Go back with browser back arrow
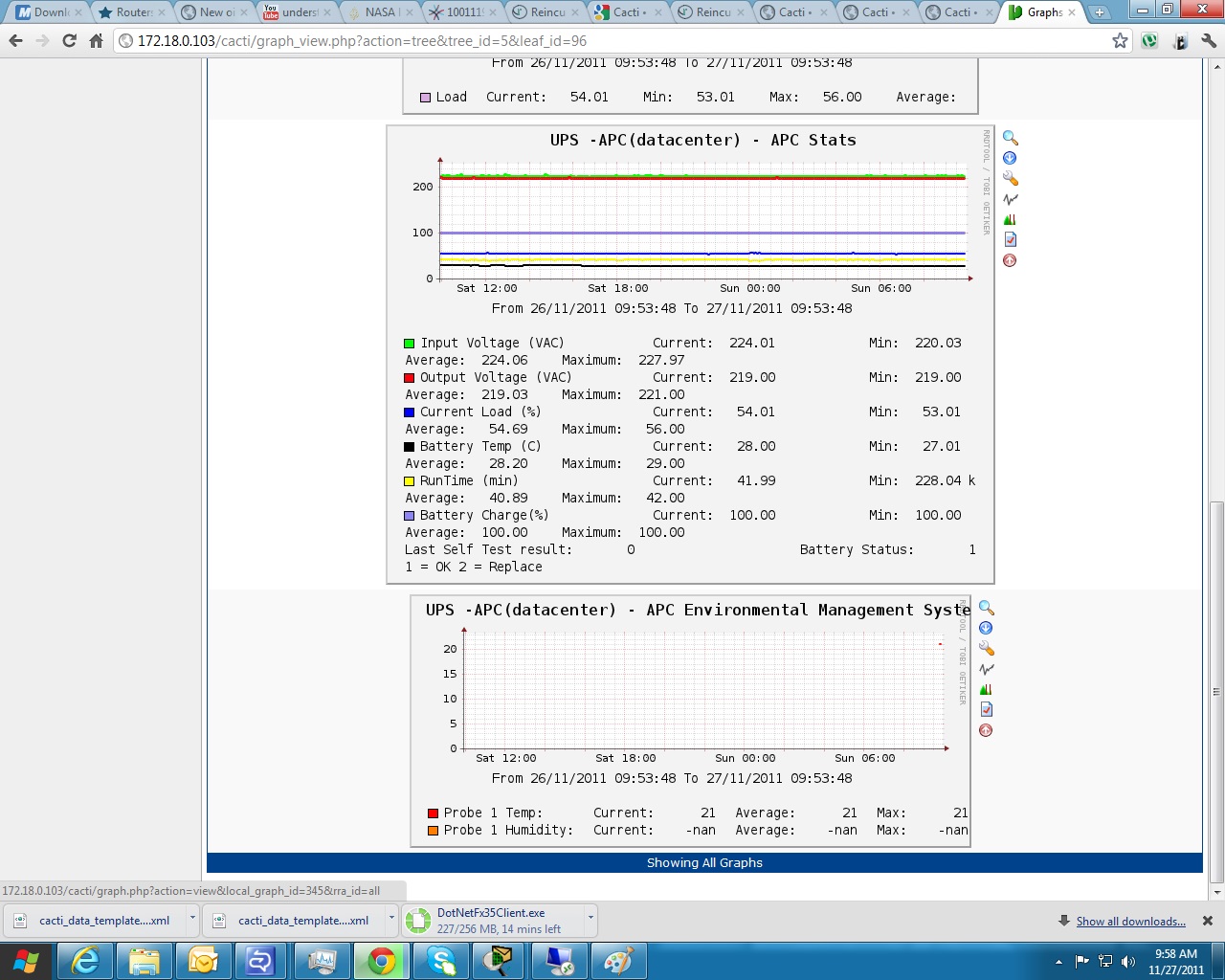Image resolution: width=1225 pixels, height=980 pixels. pyautogui.click(x=15, y=40)
